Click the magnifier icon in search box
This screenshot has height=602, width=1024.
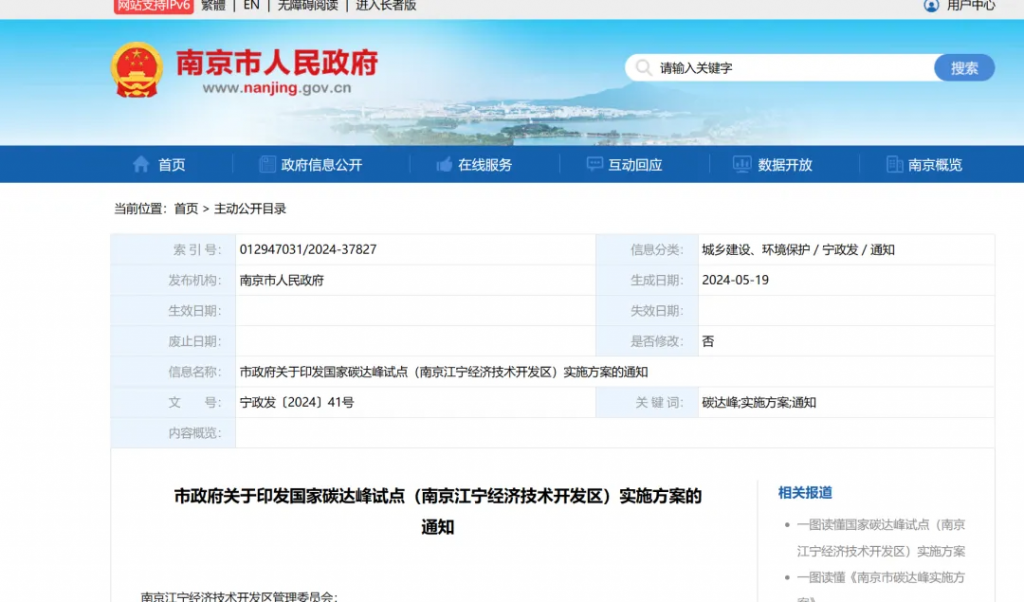pos(642,68)
